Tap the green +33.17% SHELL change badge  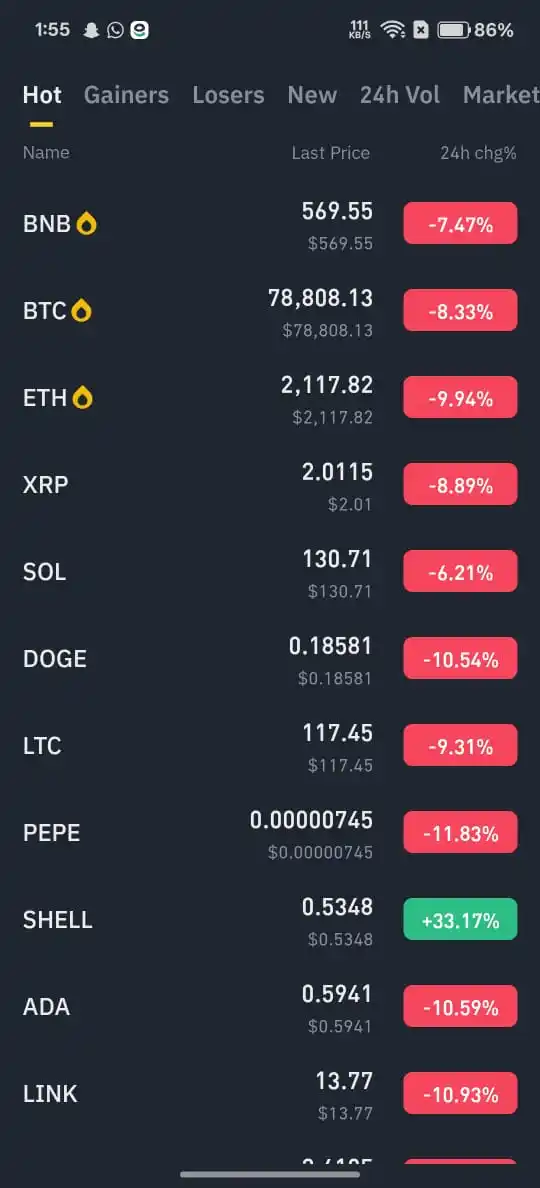(x=460, y=919)
